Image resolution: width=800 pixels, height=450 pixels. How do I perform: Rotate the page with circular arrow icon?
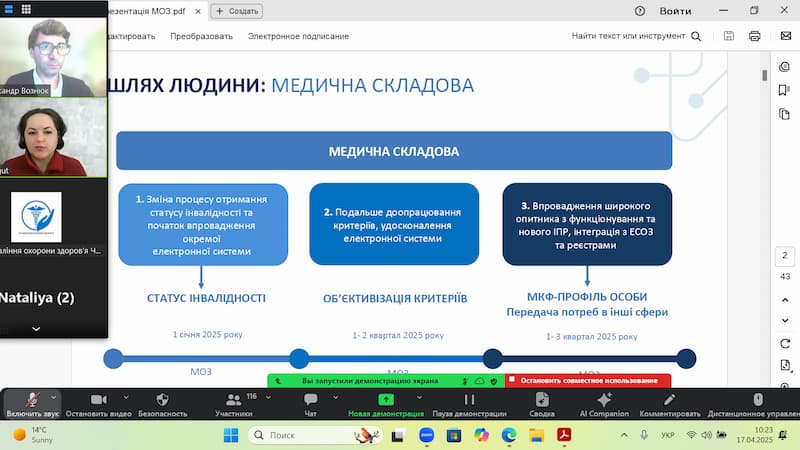click(785, 344)
